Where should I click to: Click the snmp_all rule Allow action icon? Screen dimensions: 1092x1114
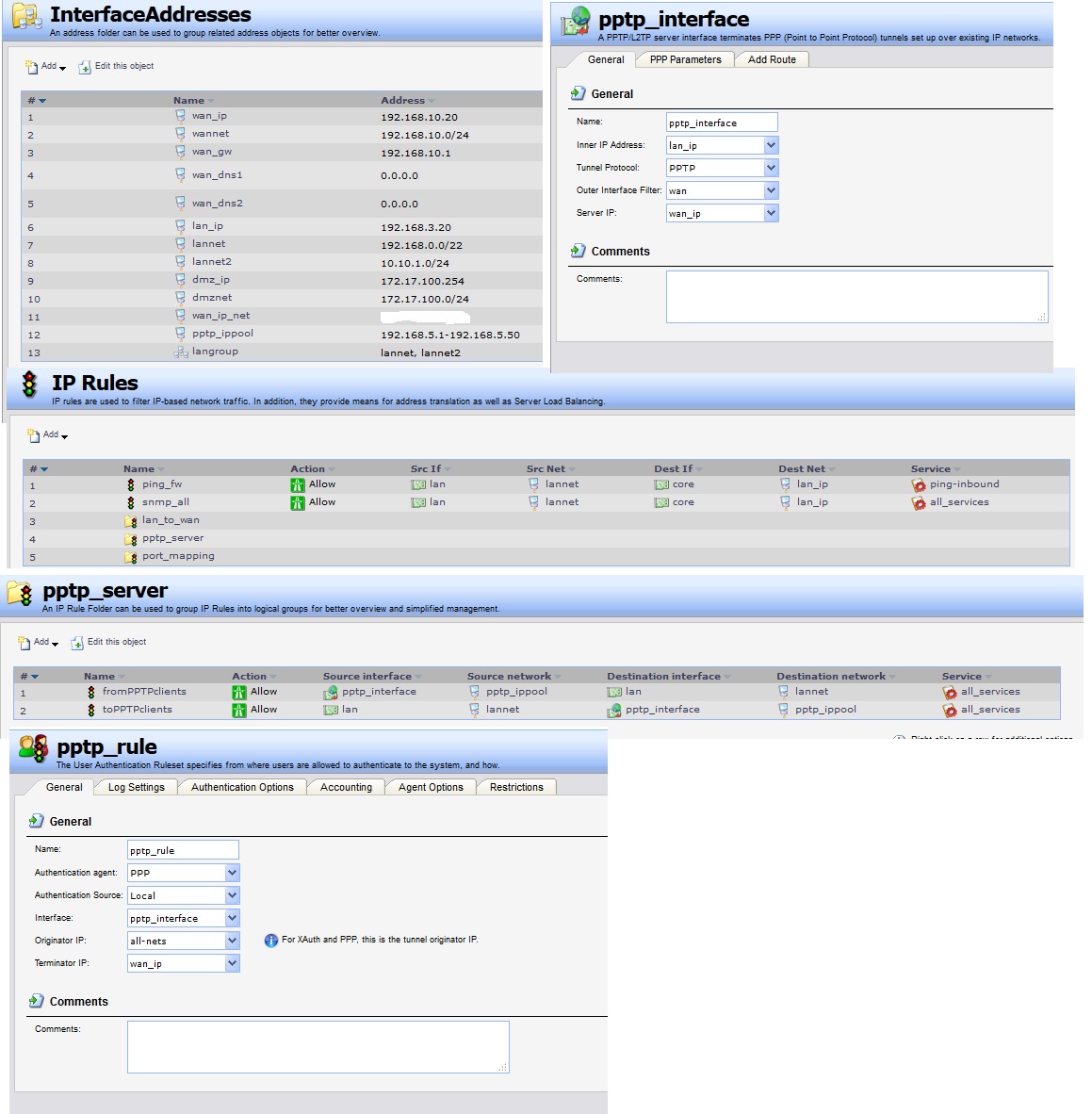click(x=297, y=503)
